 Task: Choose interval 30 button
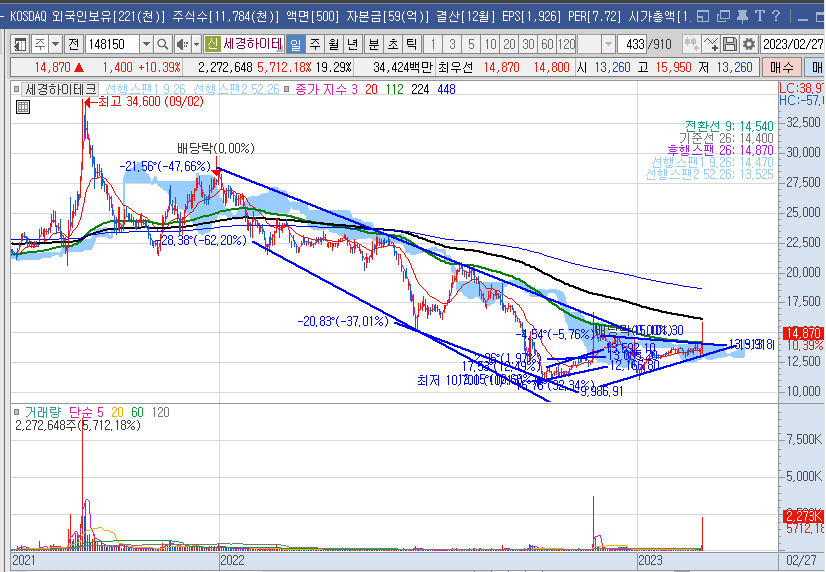pyautogui.click(x=528, y=44)
